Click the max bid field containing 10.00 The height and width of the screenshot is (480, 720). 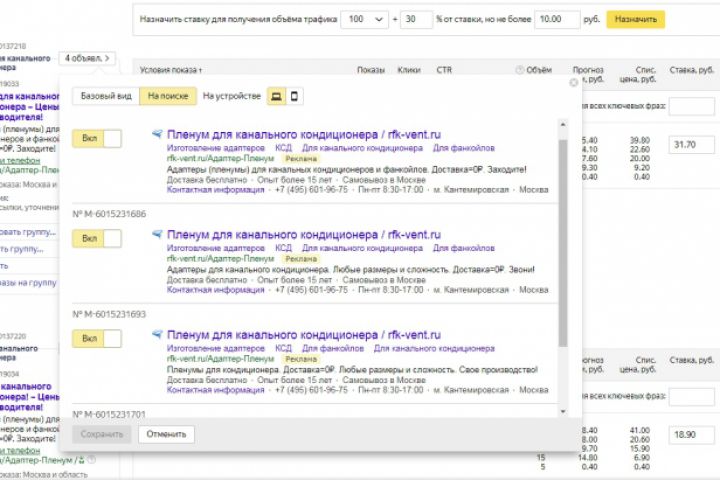[557, 19]
